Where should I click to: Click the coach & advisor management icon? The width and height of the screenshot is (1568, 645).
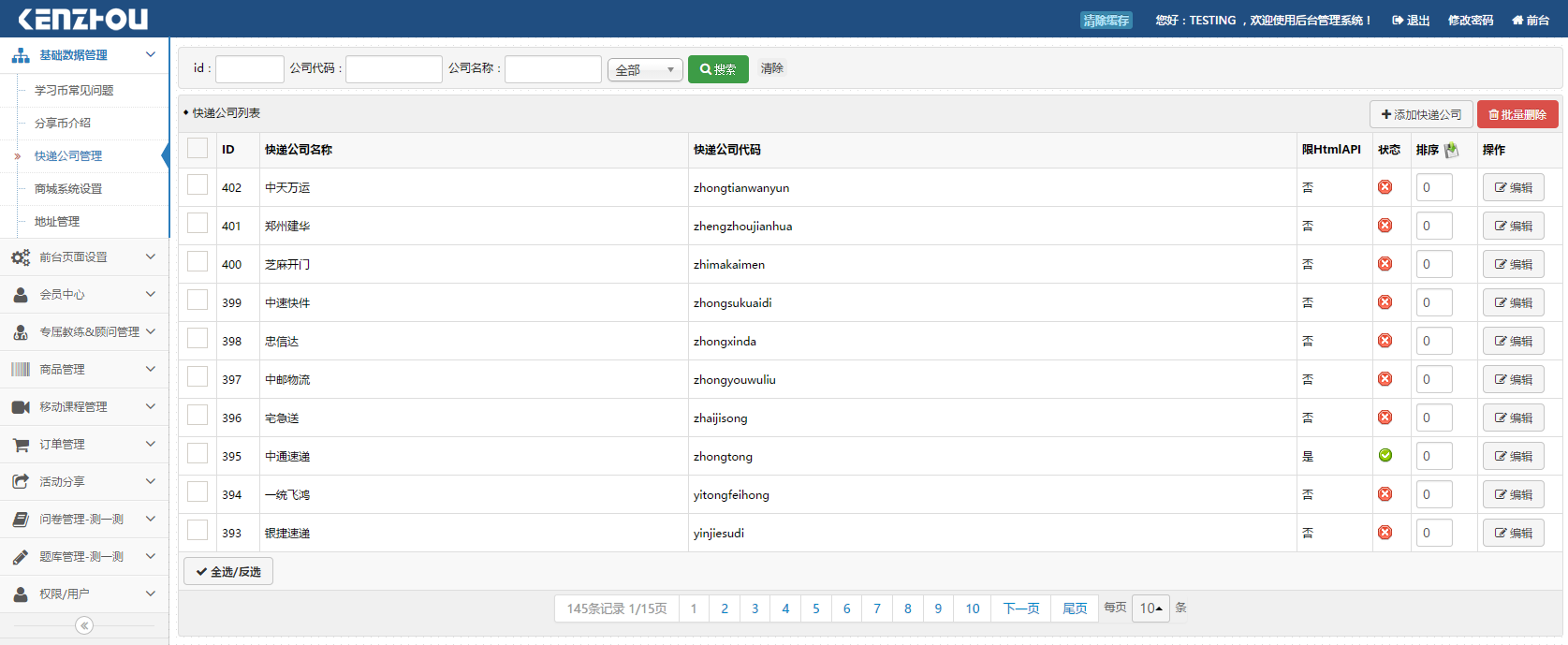(21, 332)
